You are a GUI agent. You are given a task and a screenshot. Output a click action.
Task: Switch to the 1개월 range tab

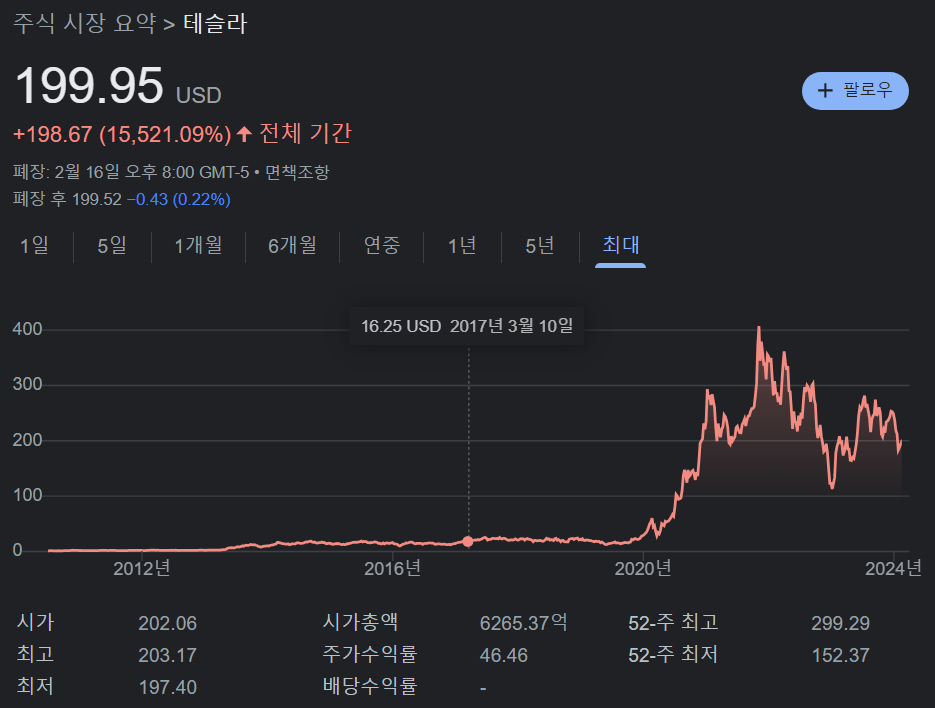(198, 245)
